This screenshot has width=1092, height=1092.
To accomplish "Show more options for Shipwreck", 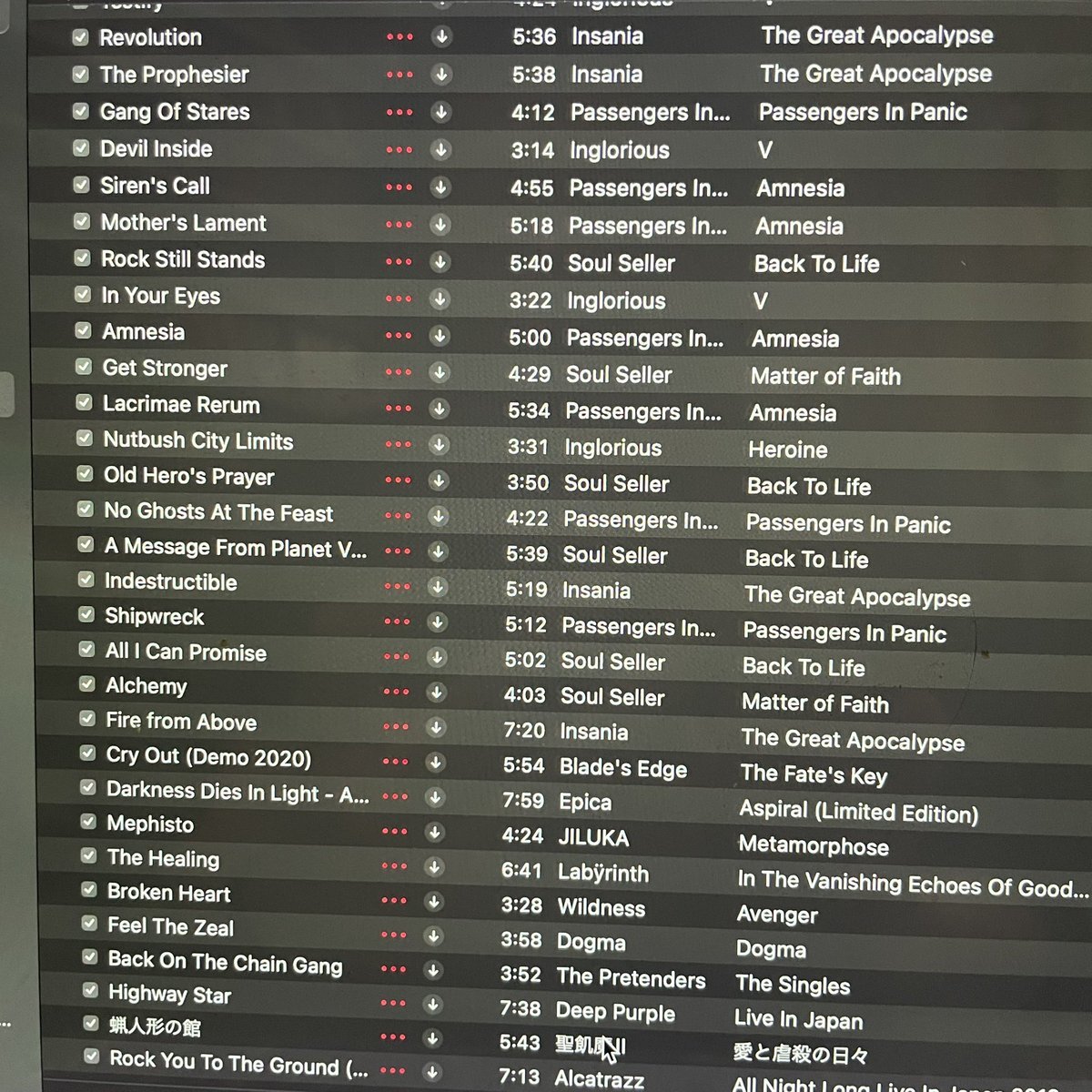I will (x=397, y=622).
